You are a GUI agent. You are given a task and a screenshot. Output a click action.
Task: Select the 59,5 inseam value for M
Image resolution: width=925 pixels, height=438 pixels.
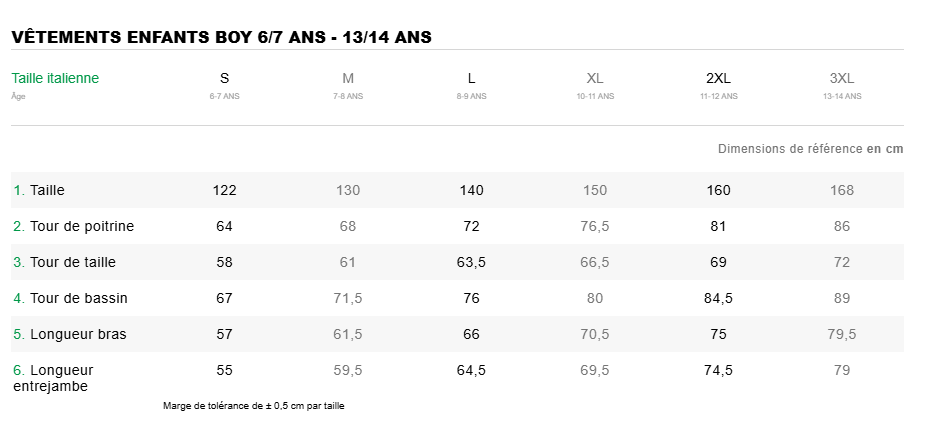pos(348,370)
